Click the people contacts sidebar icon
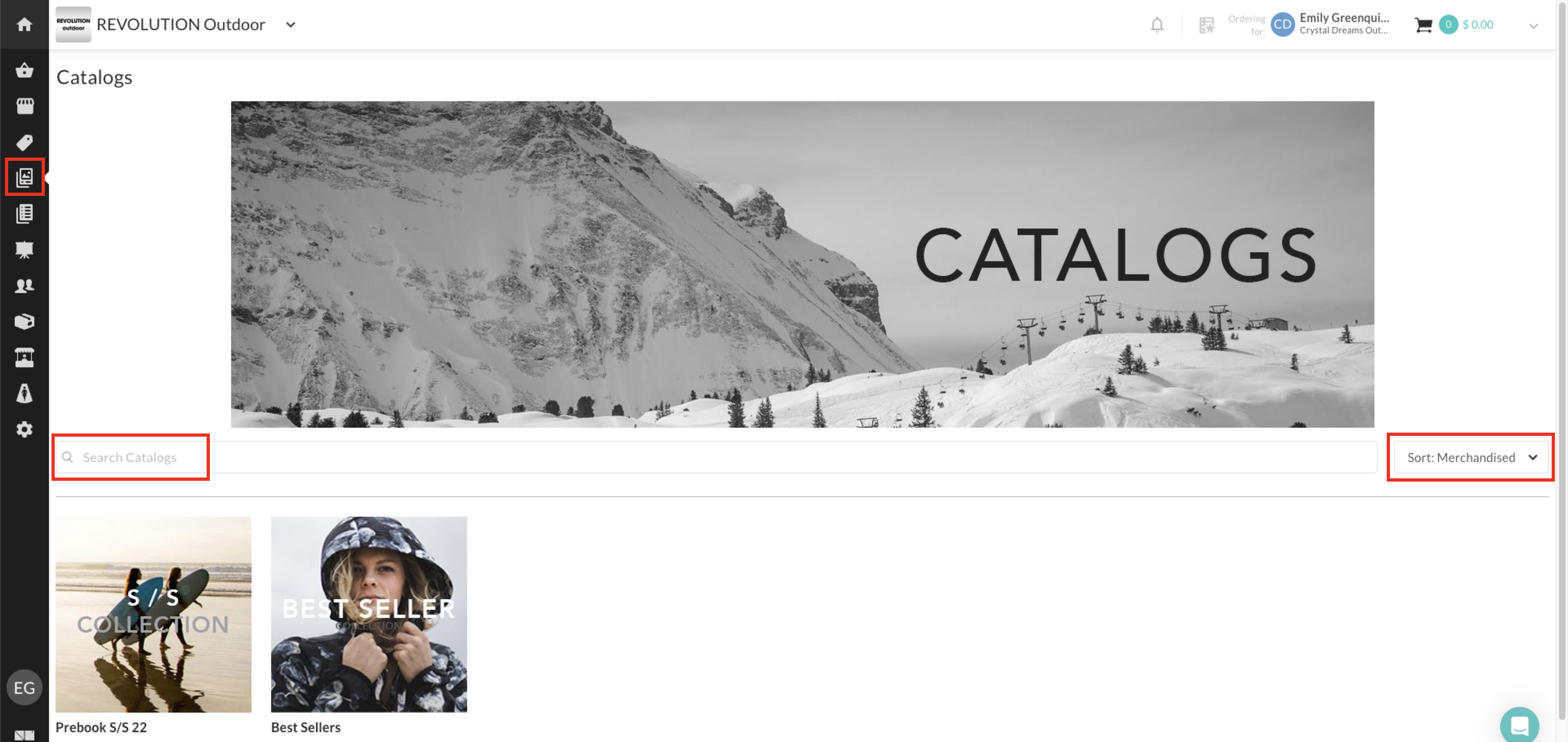Screen dimensions: 1568x742 pyautogui.click(x=24, y=286)
